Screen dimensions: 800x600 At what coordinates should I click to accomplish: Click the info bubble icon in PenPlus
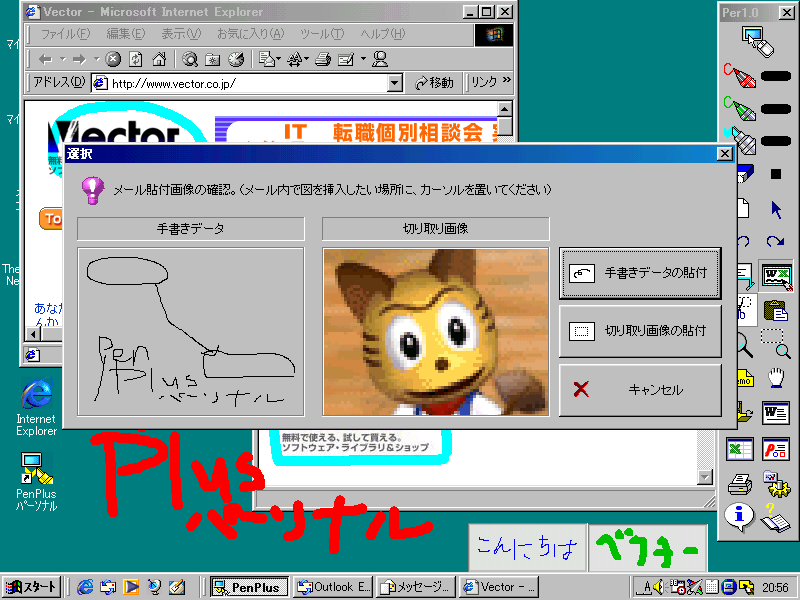pos(739,517)
